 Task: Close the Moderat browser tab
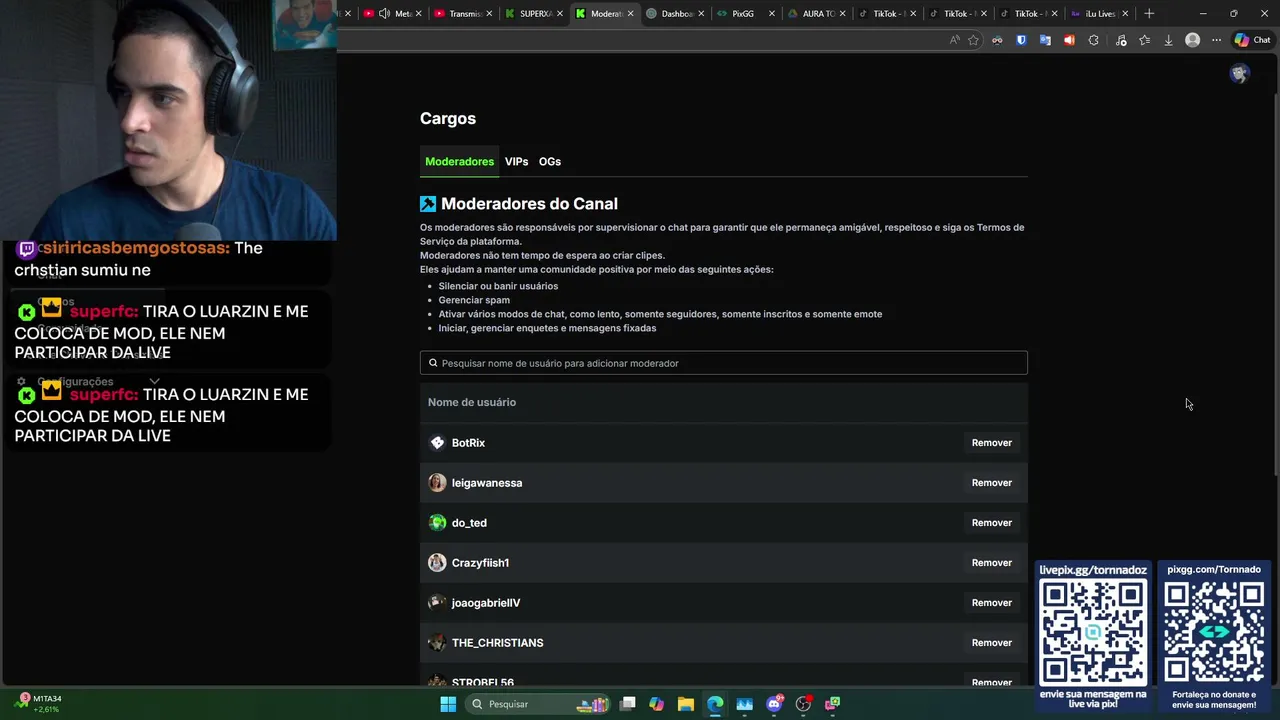tap(630, 14)
